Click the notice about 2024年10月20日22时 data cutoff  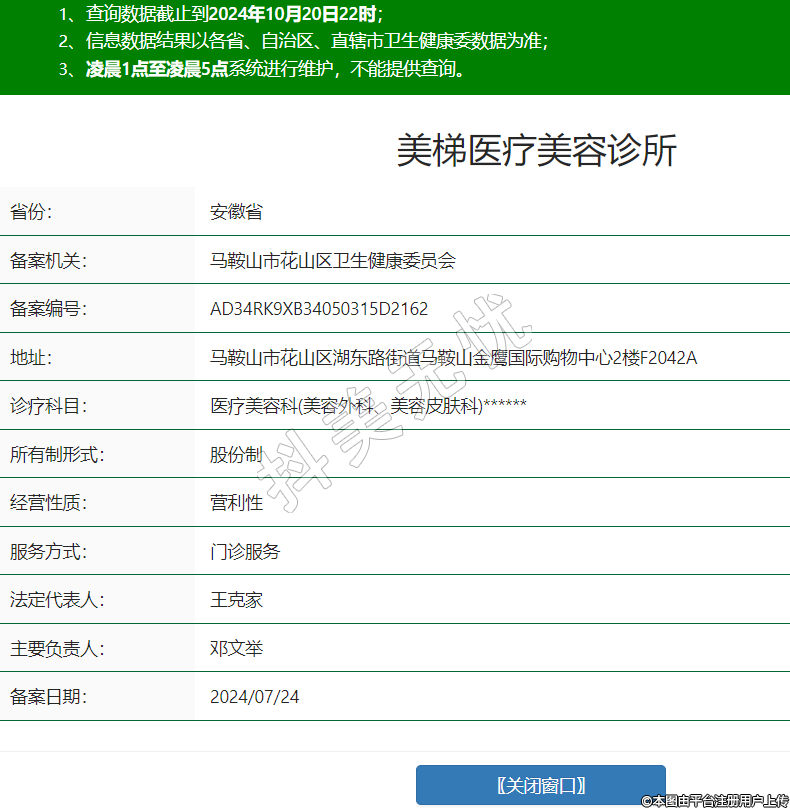(x=220, y=14)
